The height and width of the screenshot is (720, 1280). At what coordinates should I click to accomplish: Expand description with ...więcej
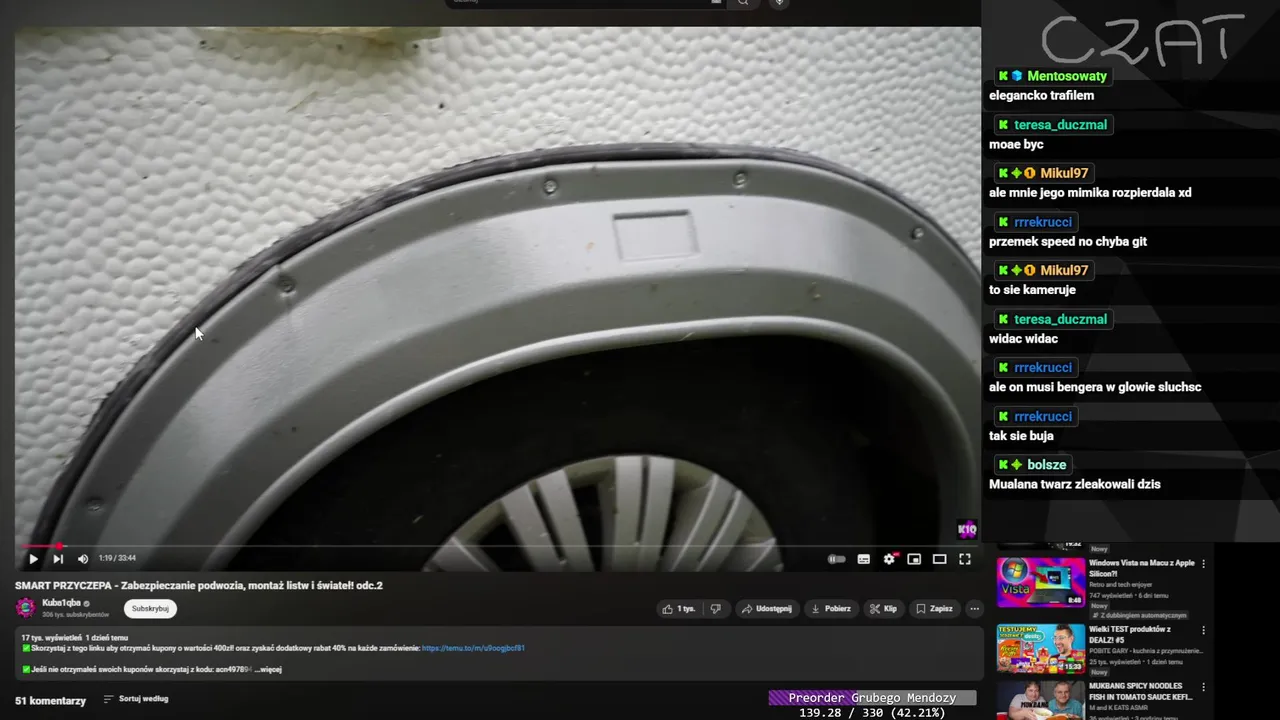point(267,669)
